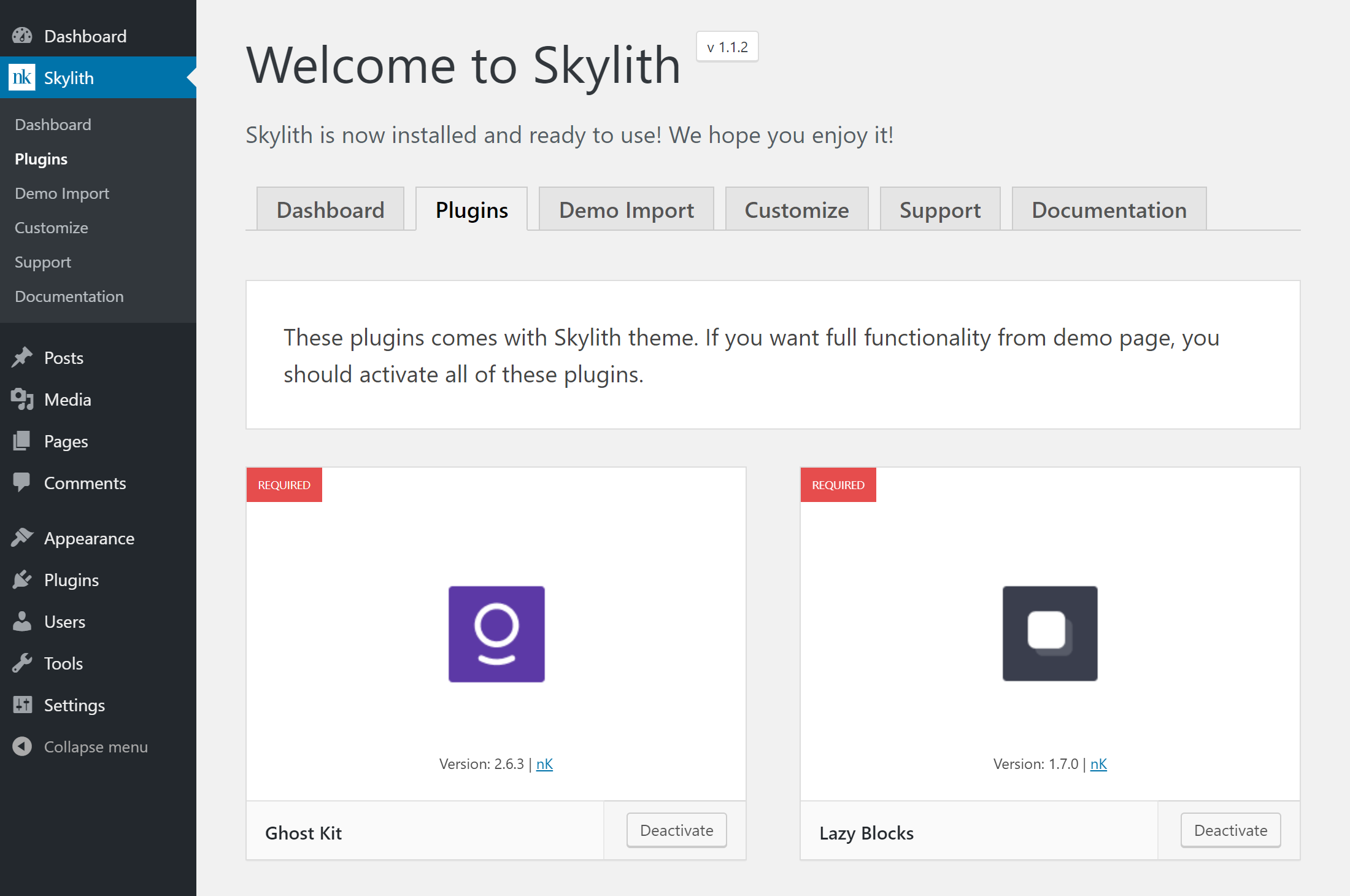
Task: Switch to the Demo Import tab
Action: pos(626,209)
